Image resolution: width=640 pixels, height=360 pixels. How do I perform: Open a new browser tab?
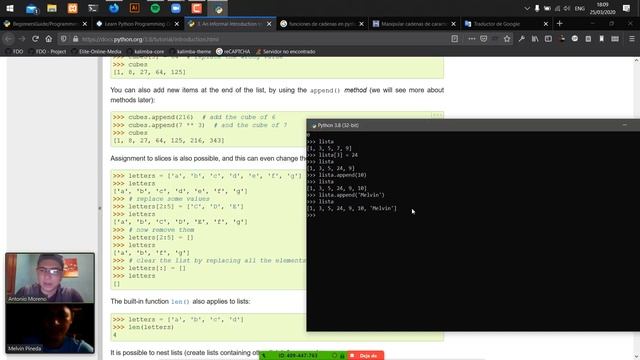pyautogui.click(x=560, y=24)
